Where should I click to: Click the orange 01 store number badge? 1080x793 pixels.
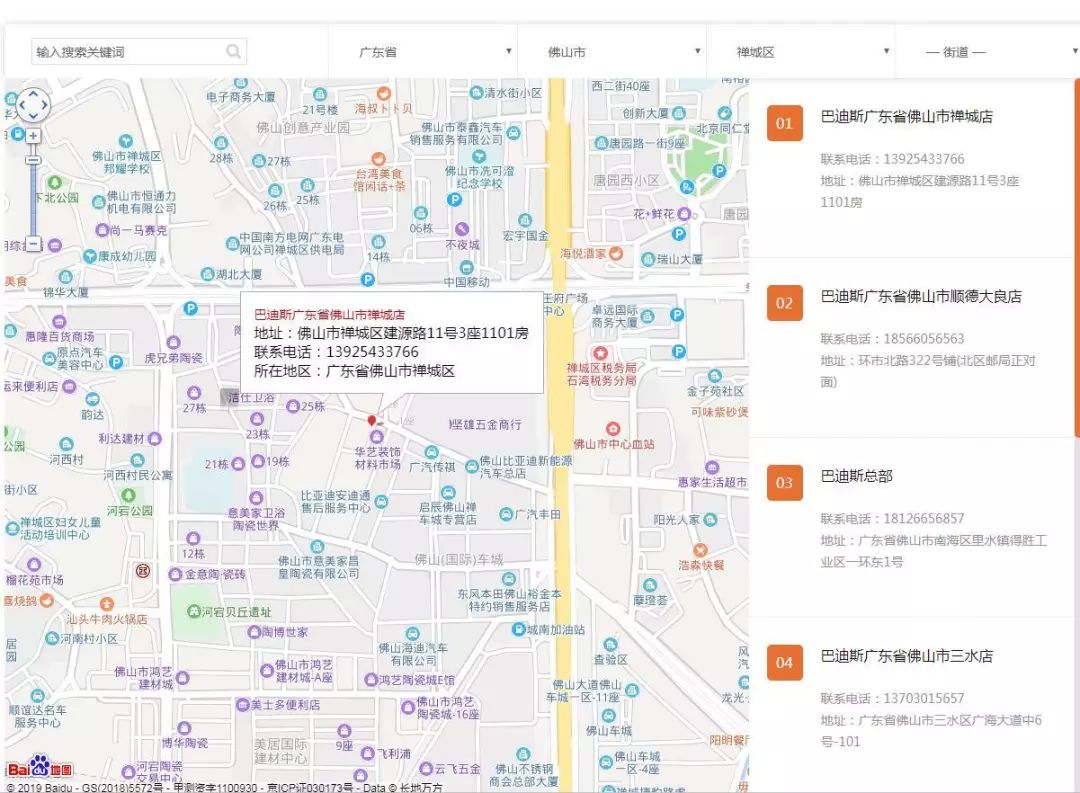point(784,123)
